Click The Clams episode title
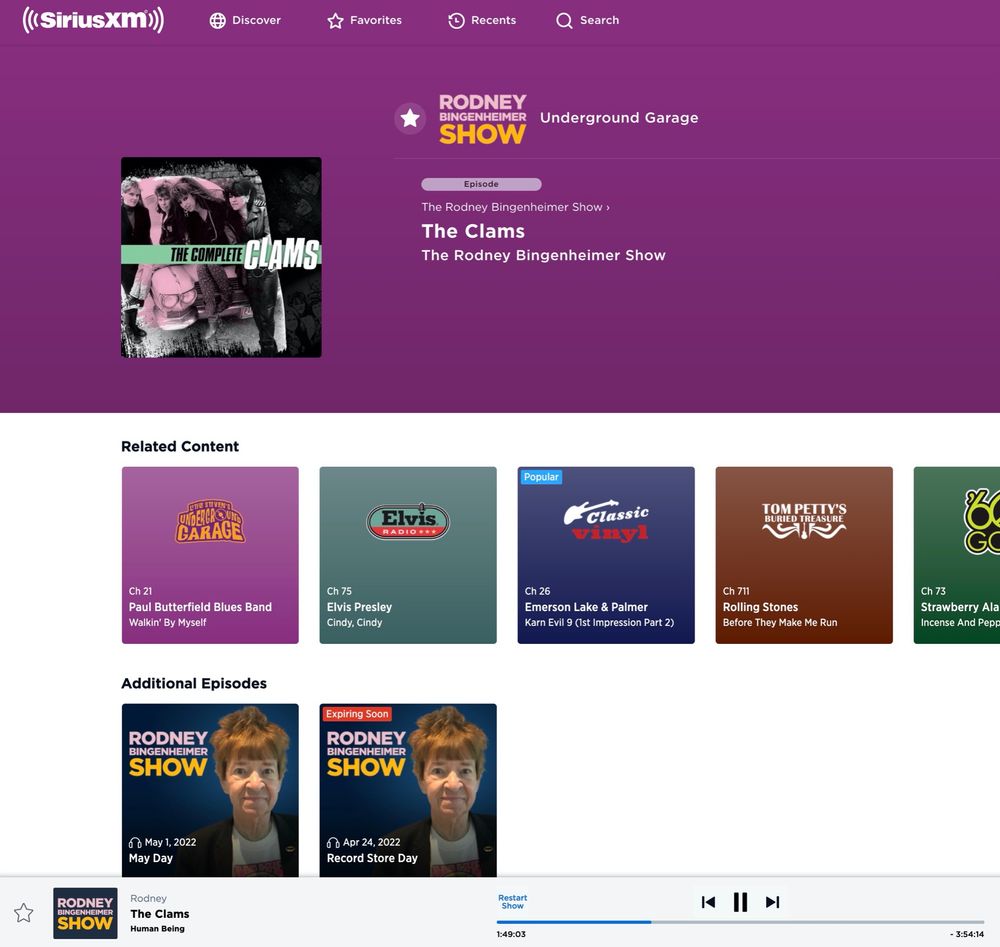The height and width of the screenshot is (947, 1000). (473, 231)
